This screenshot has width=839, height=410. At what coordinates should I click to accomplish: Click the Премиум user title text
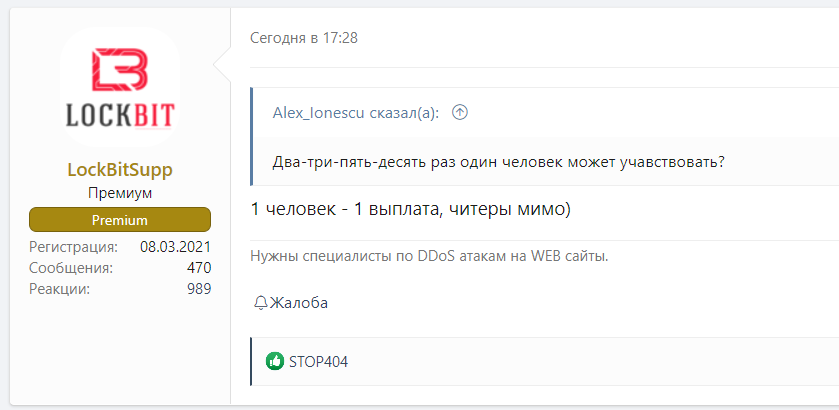pos(120,193)
